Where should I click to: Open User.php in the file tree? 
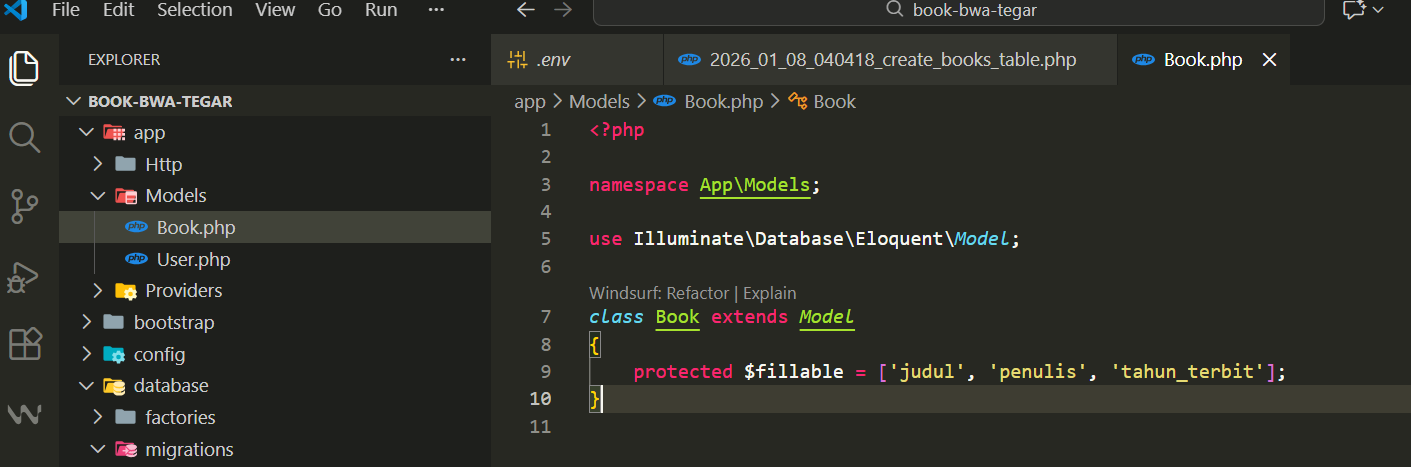point(193,260)
